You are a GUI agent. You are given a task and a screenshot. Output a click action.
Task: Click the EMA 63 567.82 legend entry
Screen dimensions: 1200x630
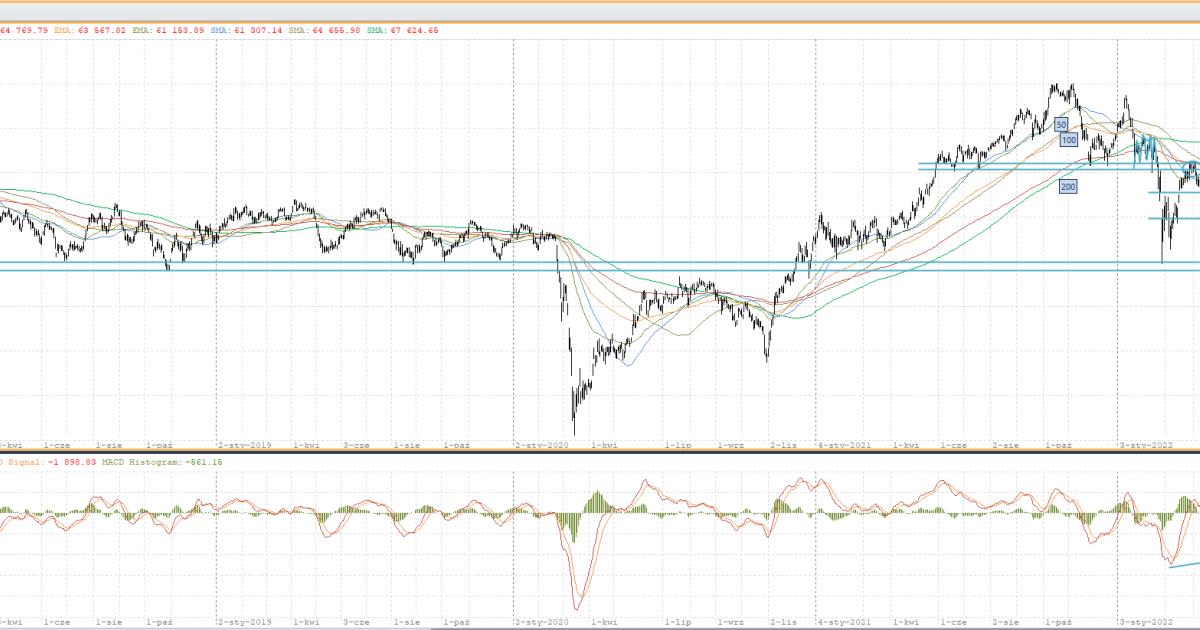(91, 31)
